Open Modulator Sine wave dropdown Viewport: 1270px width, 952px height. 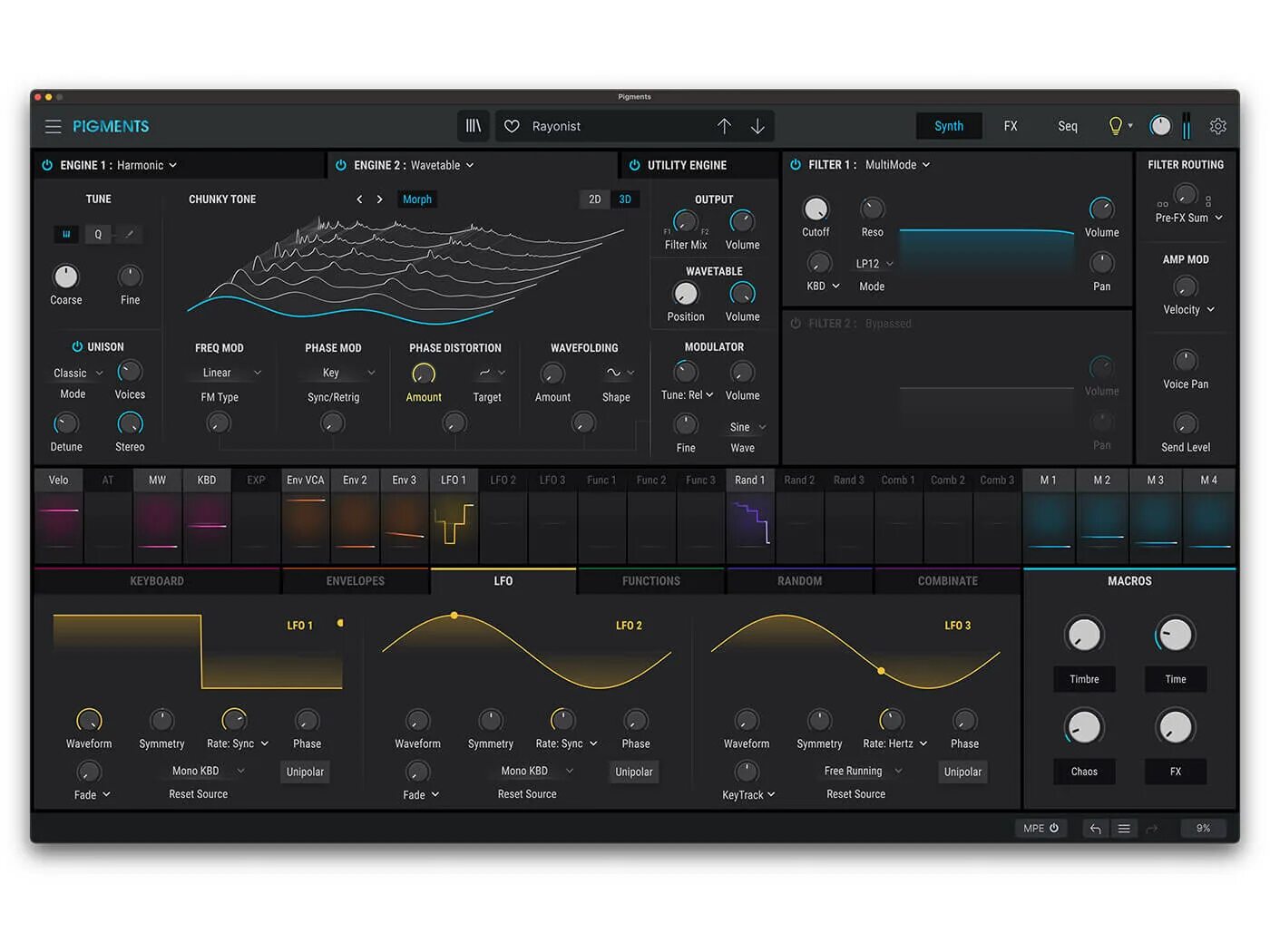pos(747,427)
